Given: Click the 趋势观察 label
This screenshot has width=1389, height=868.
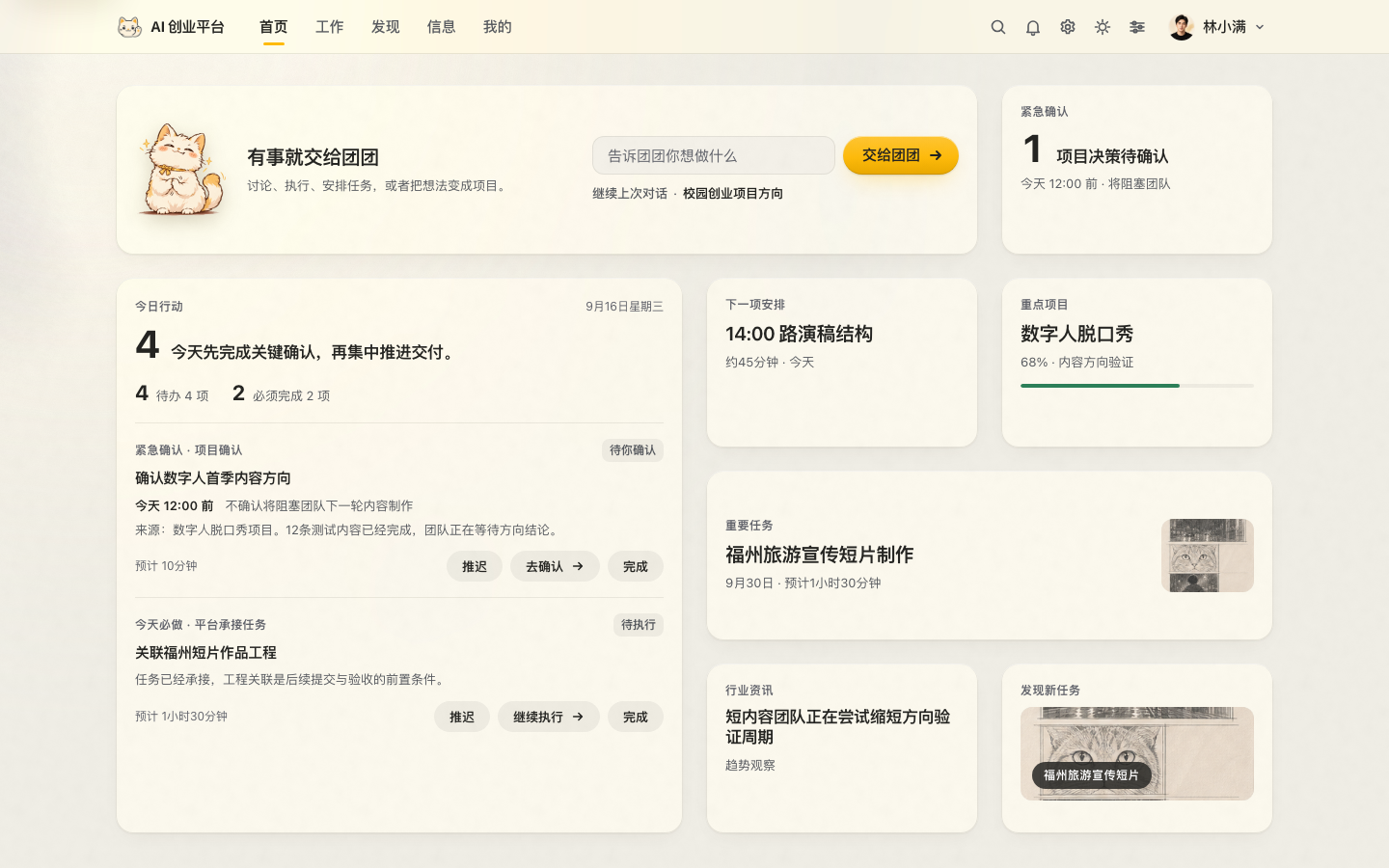Looking at the screenshot, I should tap(750, 766).
